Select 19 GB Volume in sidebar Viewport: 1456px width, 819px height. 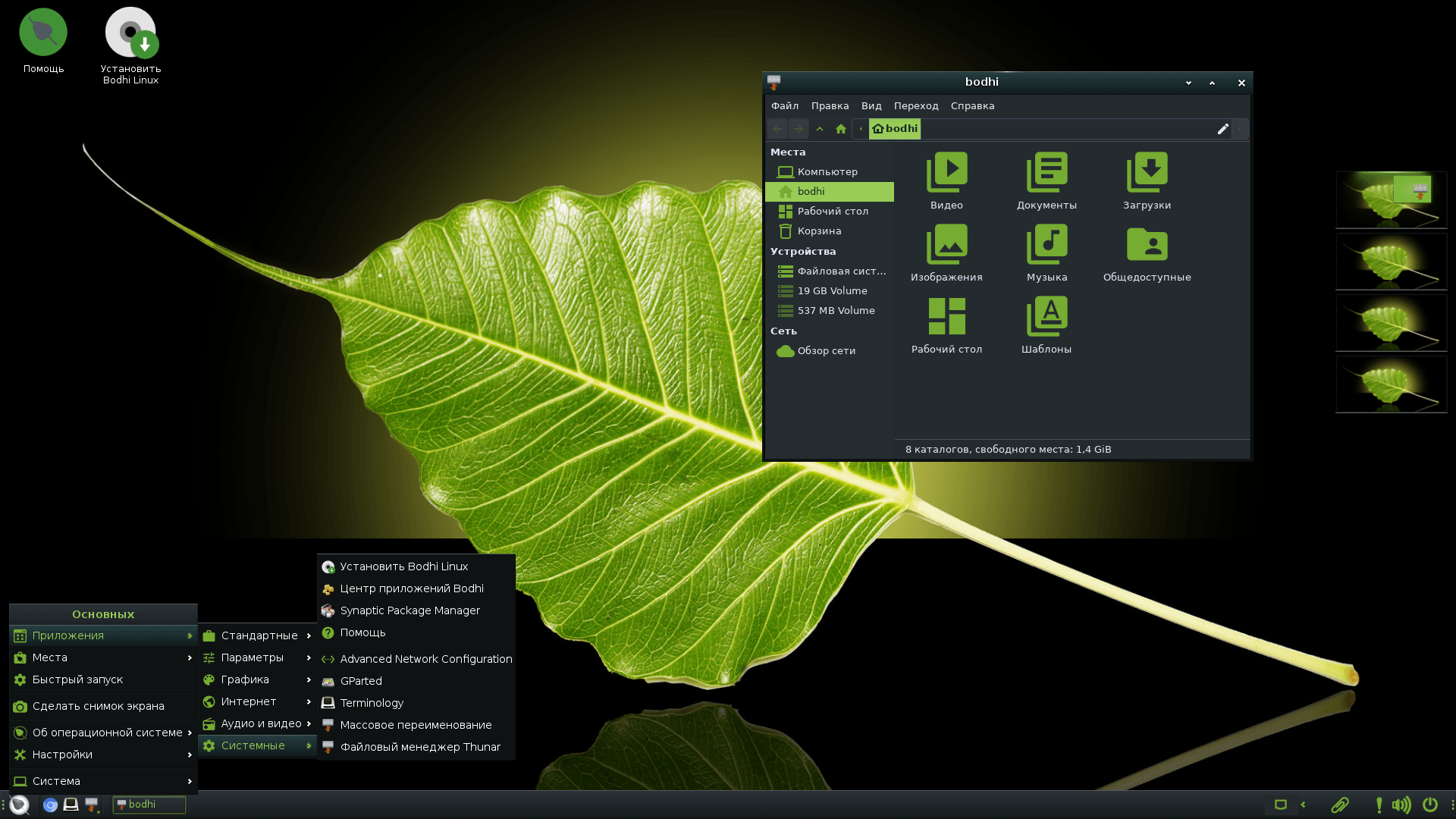830,291
